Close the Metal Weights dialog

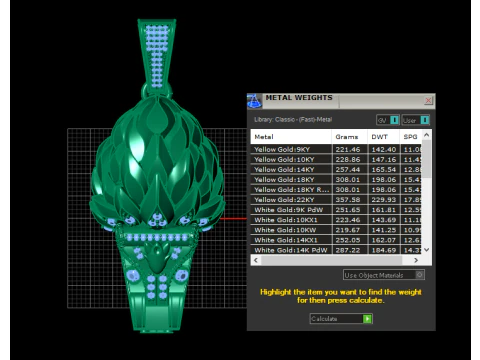[429, 100]
